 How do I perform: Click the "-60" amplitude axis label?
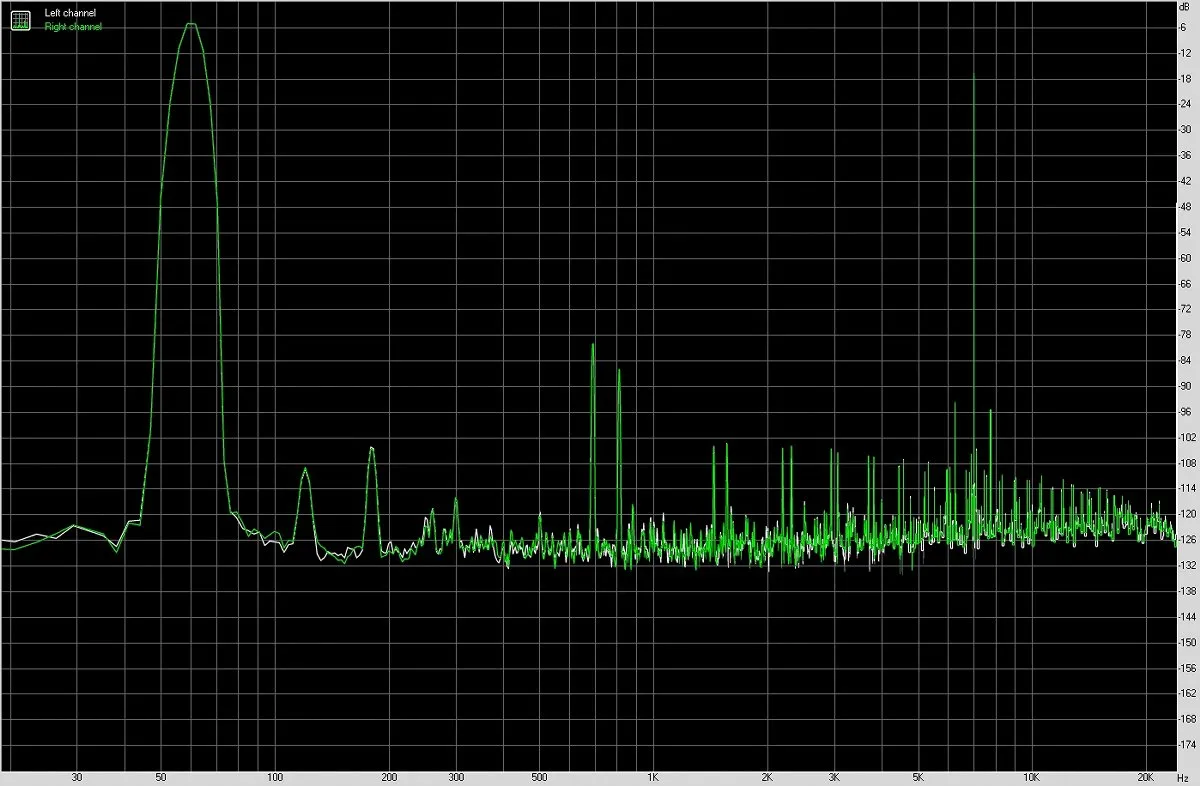coord(1187,258)
